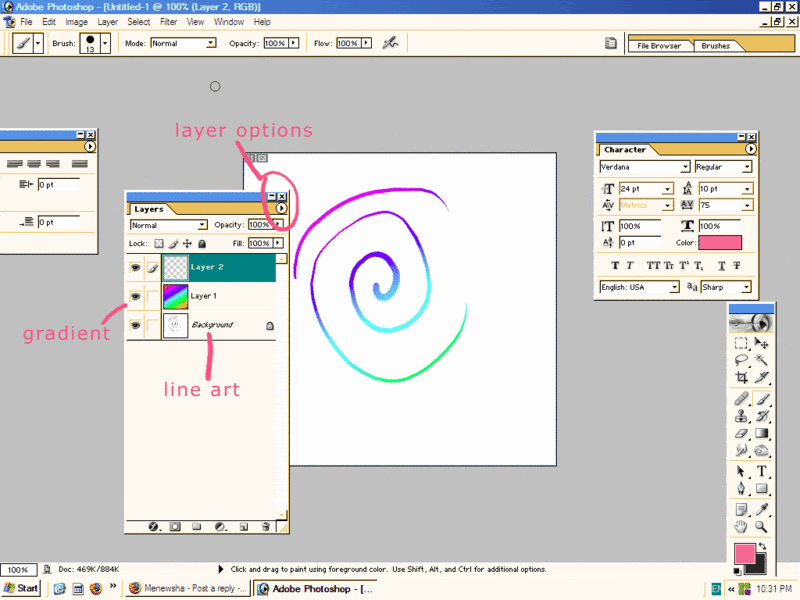The width and height of the screenshot is (800, 600).
Task: Click the Windows Start button
Action: [x=21, y=588]
